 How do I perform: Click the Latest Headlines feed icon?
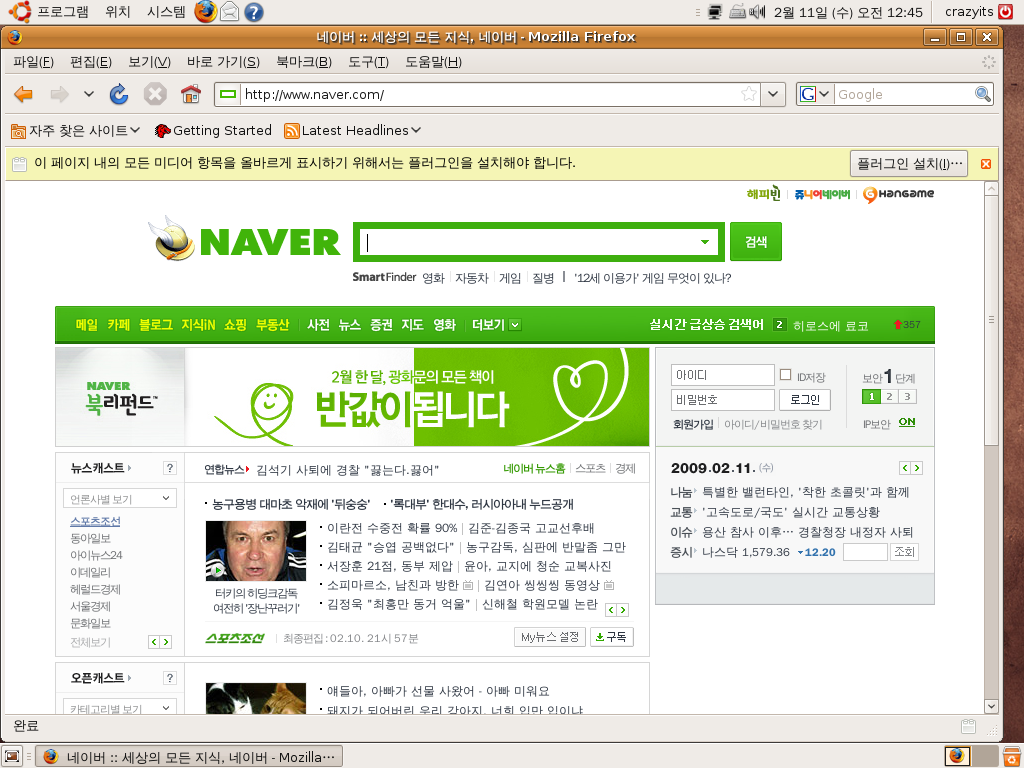click(291, 131)
